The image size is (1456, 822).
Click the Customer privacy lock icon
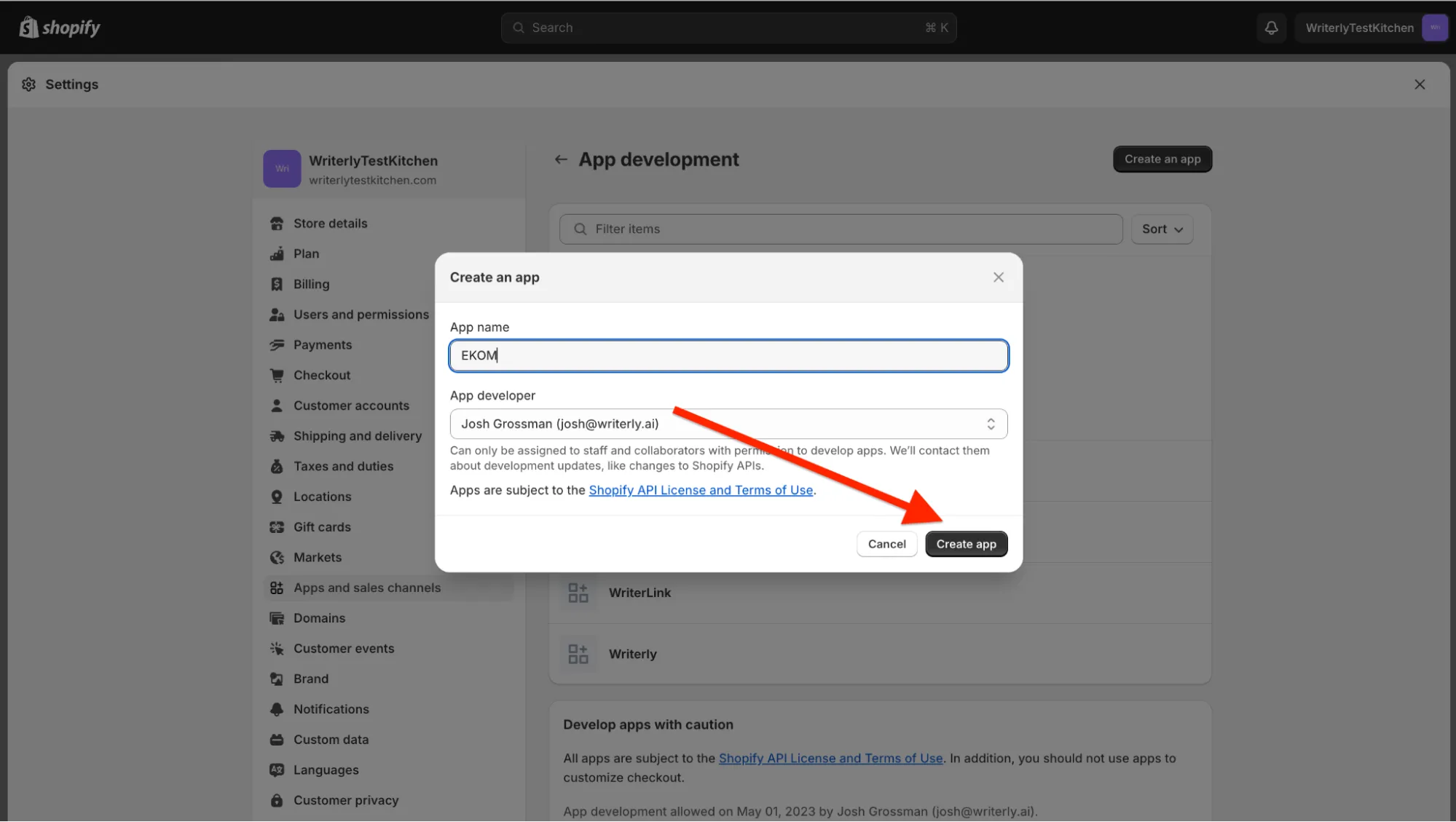(x=277, y=801)
